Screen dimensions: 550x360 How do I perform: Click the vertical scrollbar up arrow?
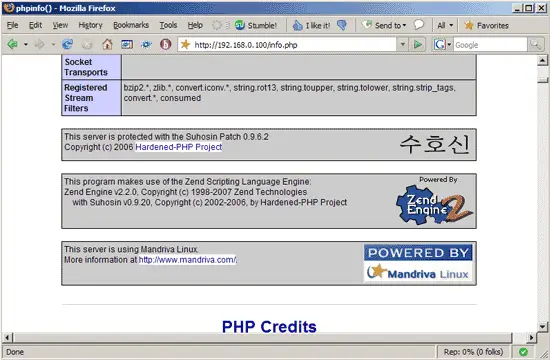pos(542,60)
